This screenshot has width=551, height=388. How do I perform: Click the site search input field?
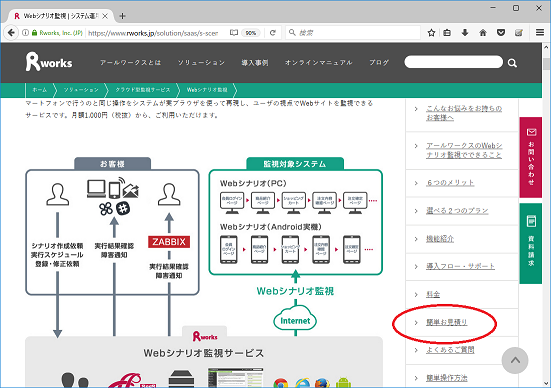coord(453,62)
